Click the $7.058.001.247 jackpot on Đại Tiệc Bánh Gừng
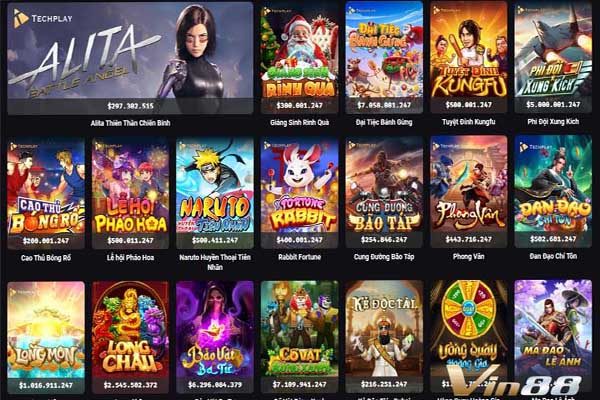 (x=384, y=105)
